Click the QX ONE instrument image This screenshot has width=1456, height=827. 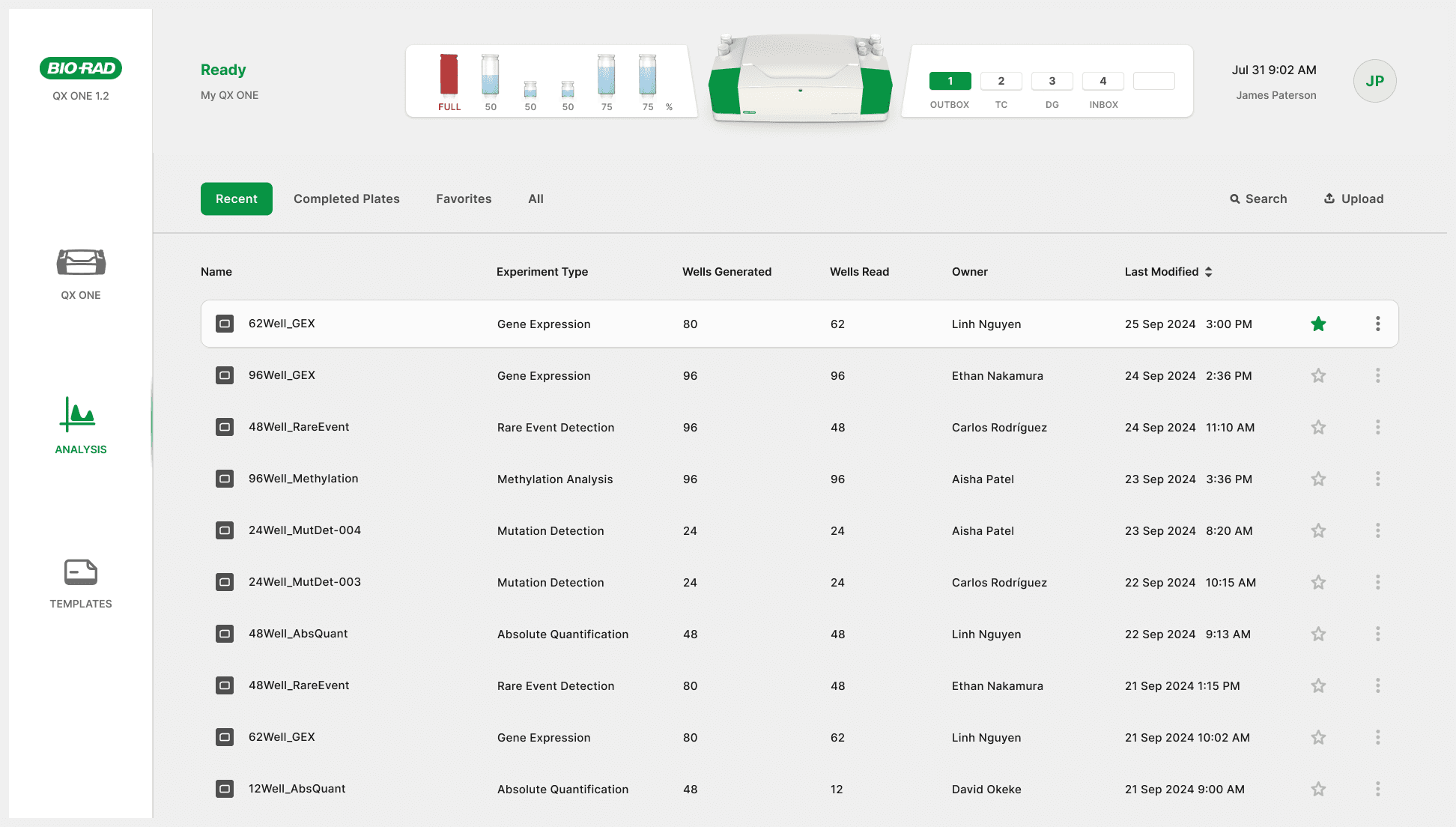pos(800,79)
